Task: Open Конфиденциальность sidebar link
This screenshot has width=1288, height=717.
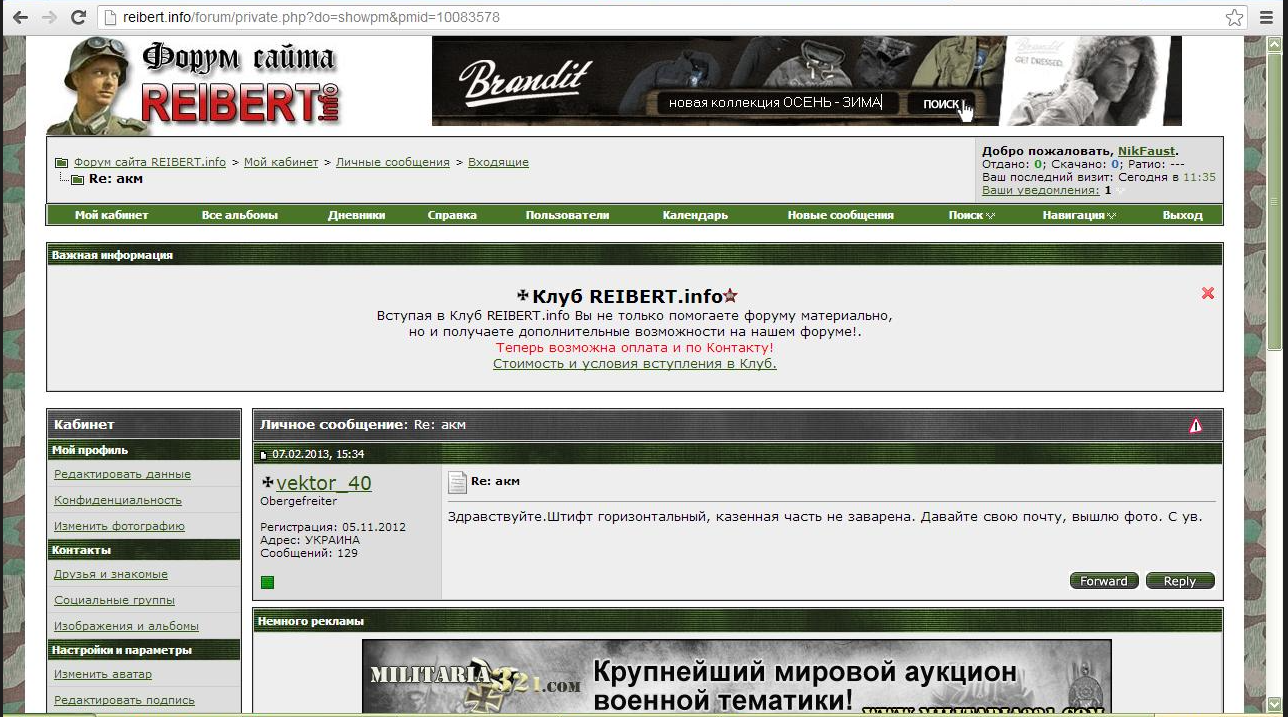Action: (118, 500)
